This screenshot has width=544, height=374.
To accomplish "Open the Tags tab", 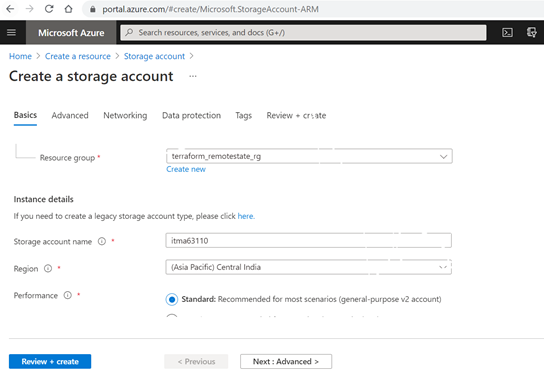I will 244,115.
